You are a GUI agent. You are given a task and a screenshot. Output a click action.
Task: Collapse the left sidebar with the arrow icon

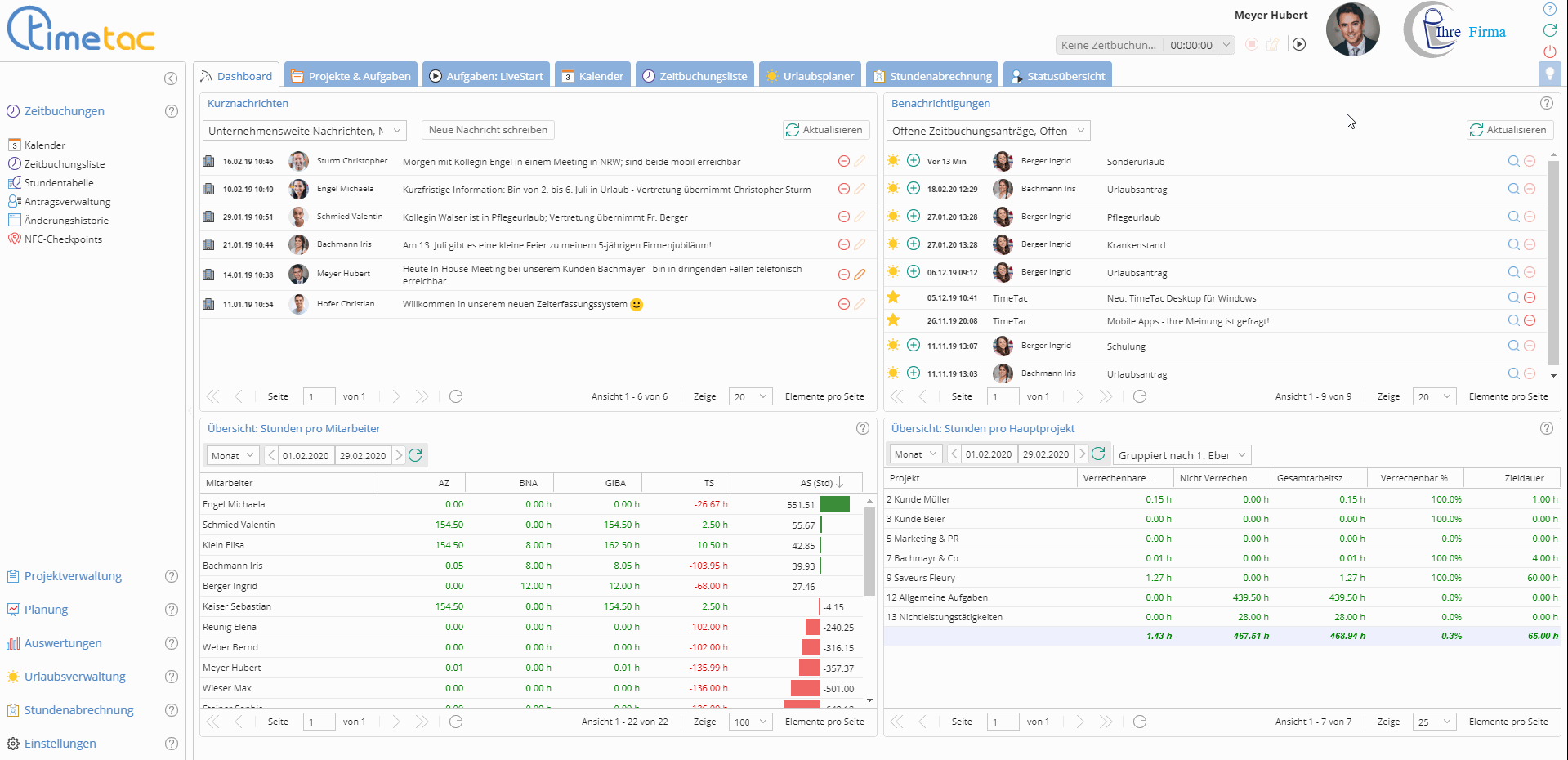tap(171, 78)
